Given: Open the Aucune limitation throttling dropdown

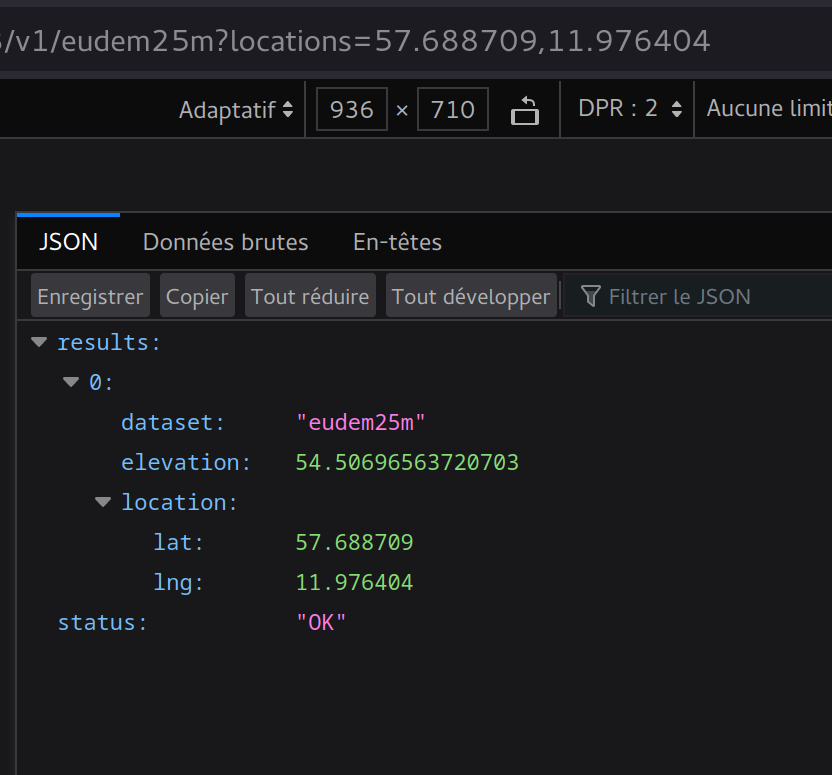Looking at the screenshot, I should click(x=769, y=109).
